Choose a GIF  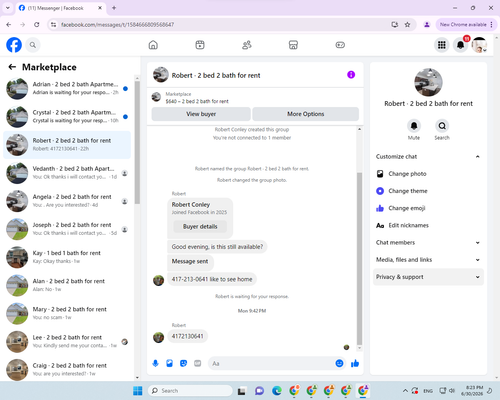[198, 363]
